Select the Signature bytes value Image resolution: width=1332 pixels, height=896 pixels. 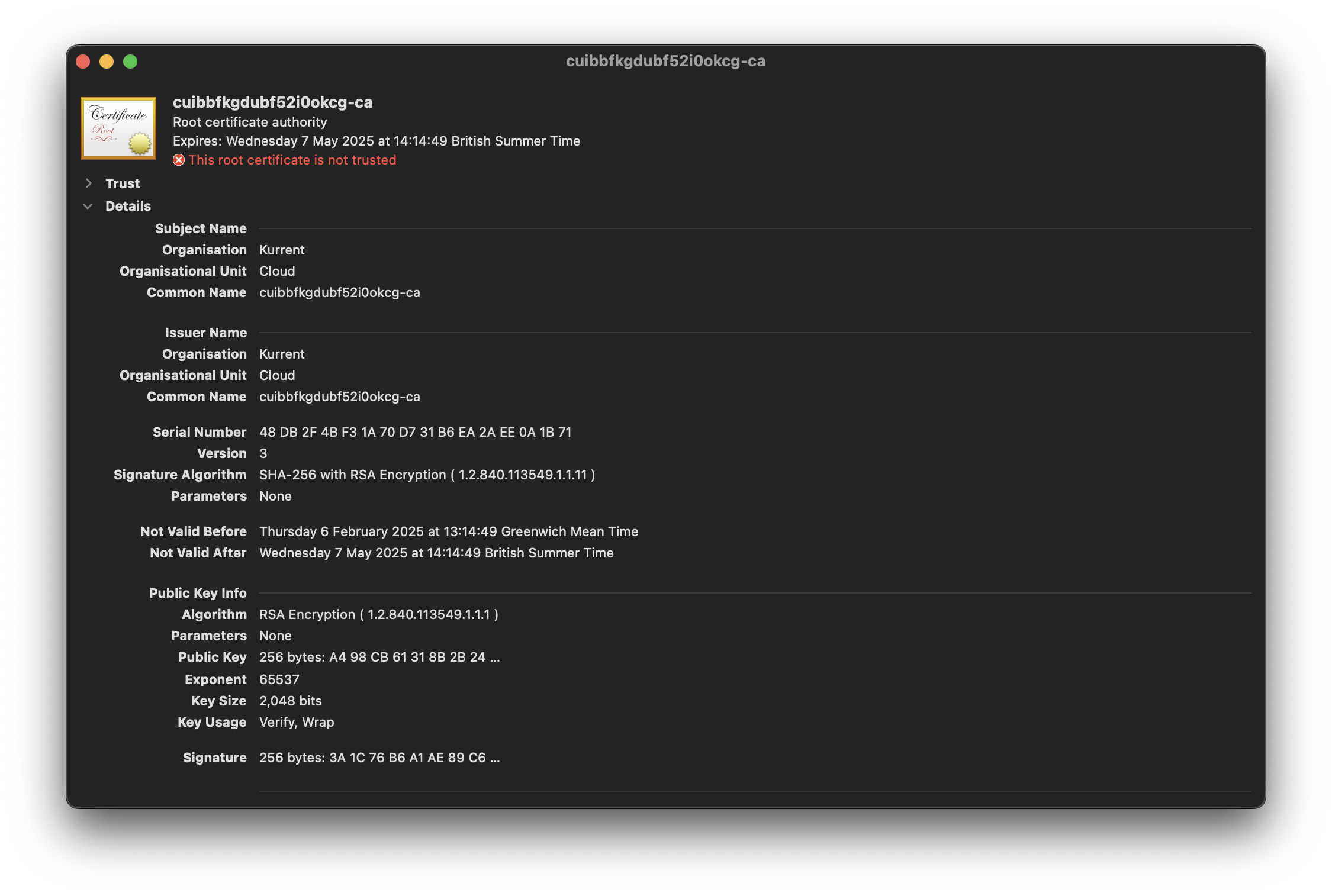(379, 758)
